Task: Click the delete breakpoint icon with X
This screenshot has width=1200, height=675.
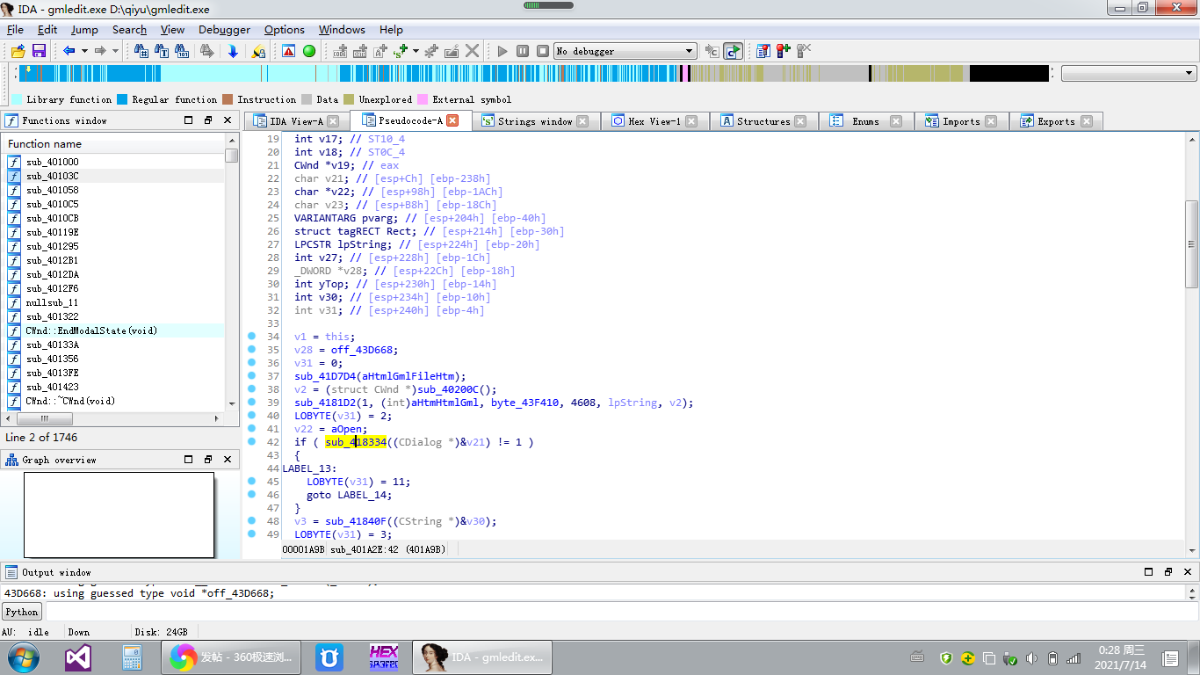Action: click(803, 51)
